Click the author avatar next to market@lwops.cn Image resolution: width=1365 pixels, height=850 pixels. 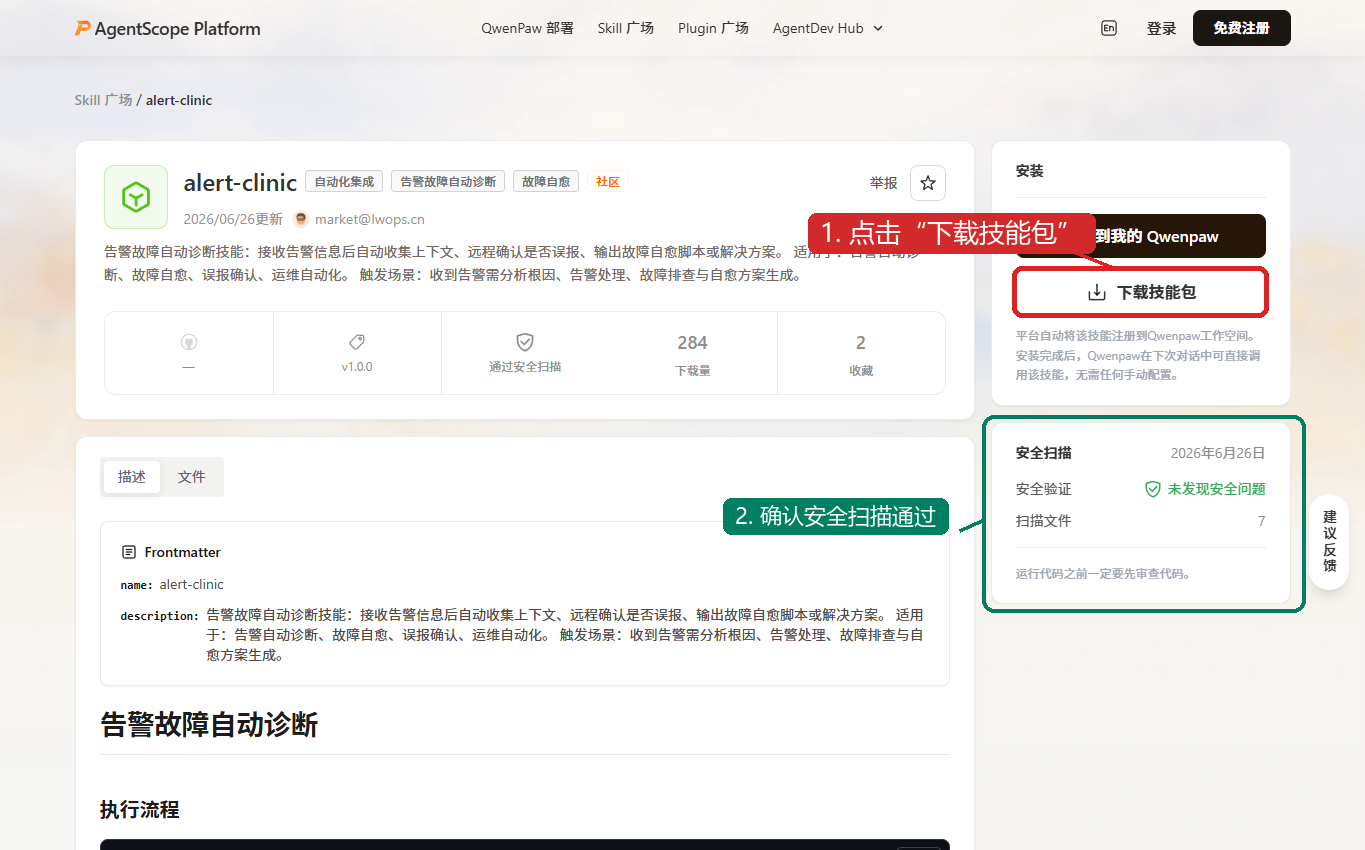pos(301,219)
